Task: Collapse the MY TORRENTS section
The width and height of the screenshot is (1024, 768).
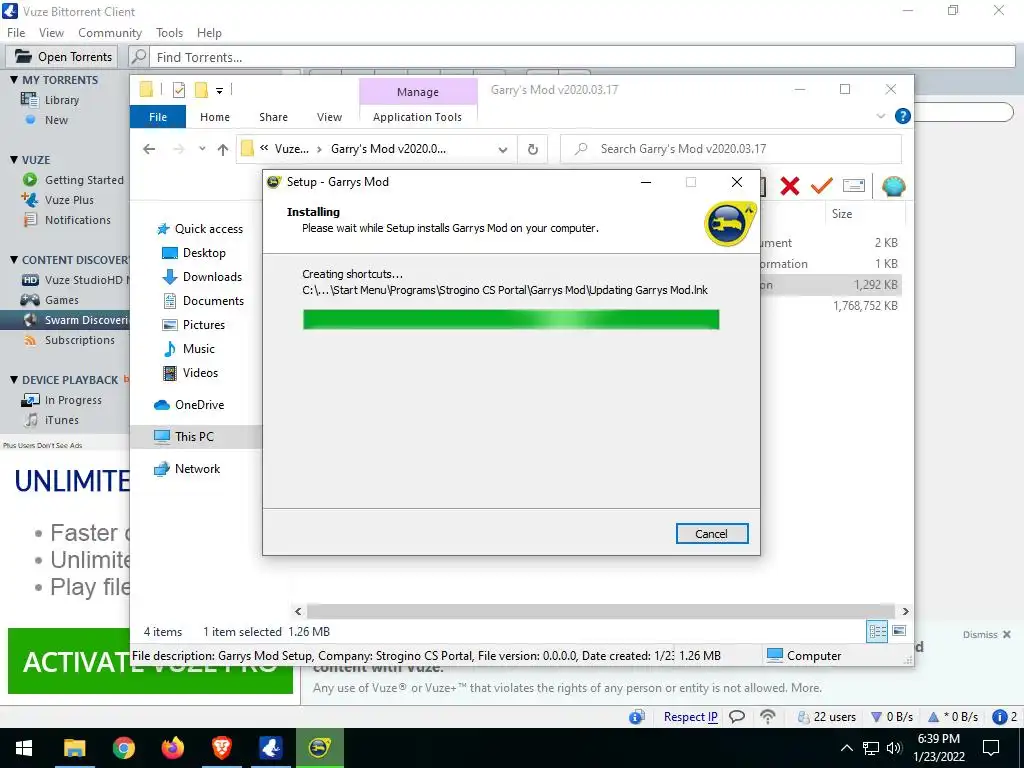Action: click(14, 80)
